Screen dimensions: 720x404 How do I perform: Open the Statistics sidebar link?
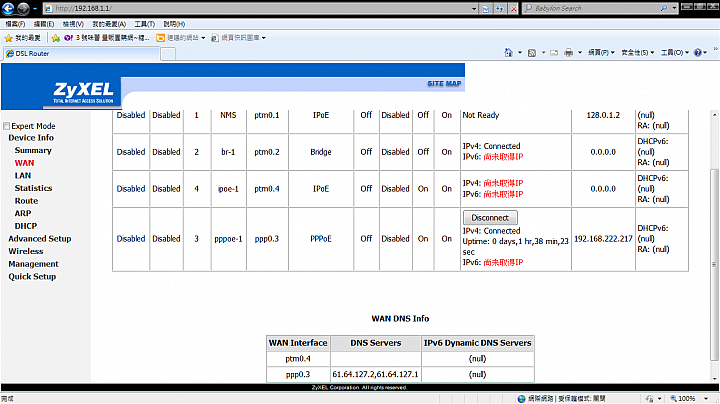tap(33, 188)
